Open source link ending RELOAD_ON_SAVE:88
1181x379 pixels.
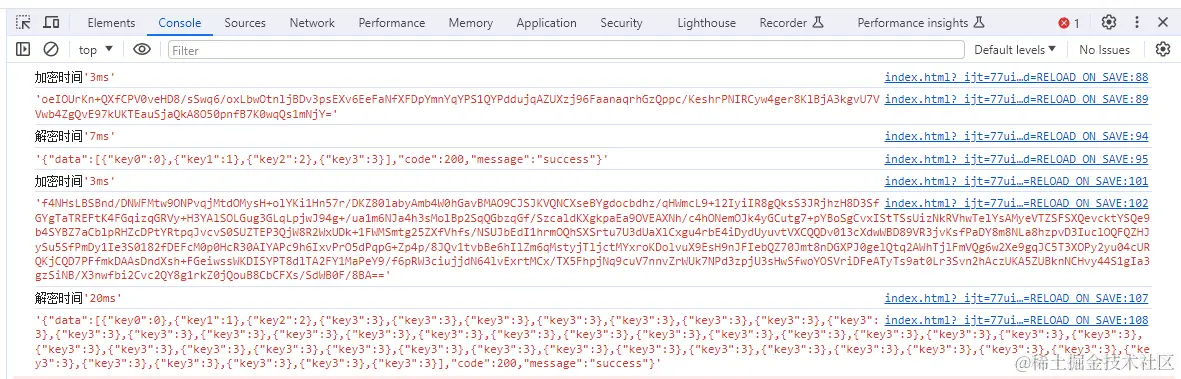[x=1016, y=77]
